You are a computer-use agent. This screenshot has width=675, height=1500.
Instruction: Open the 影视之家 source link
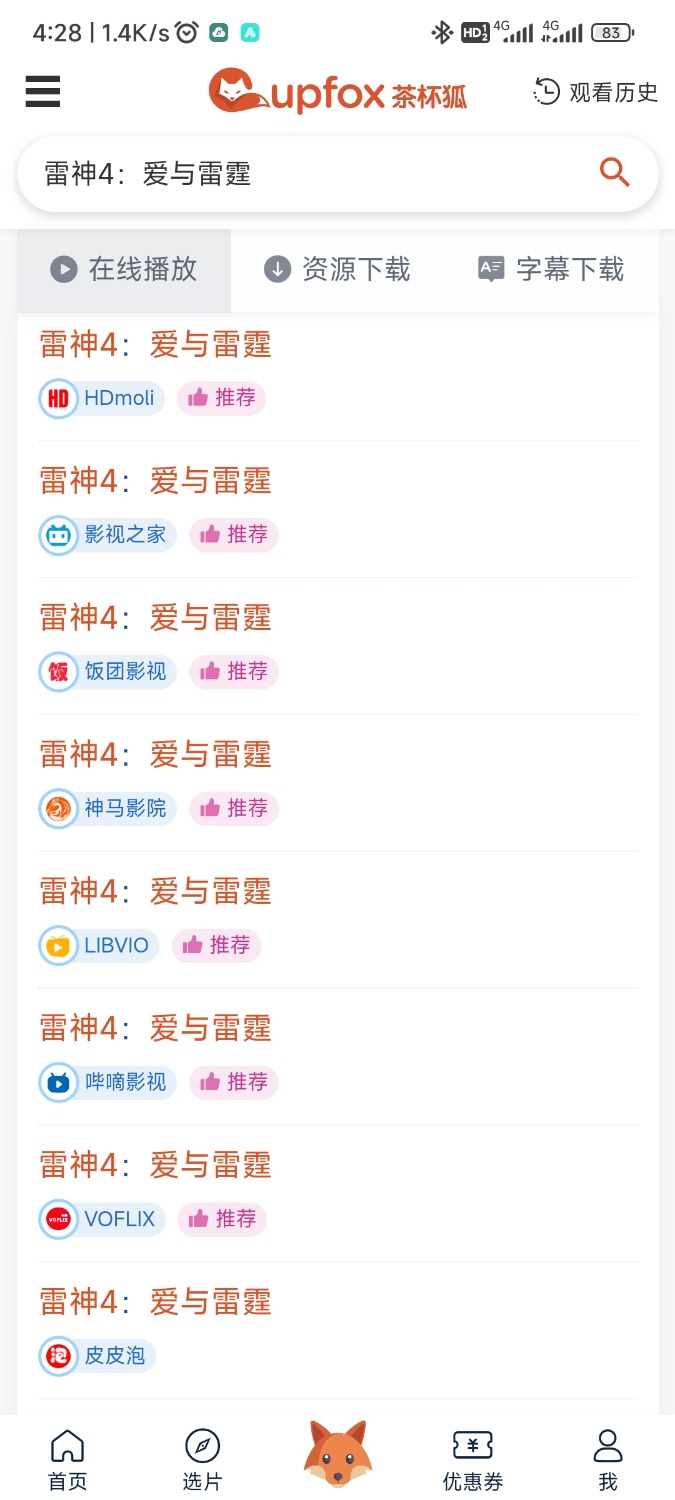107,535
